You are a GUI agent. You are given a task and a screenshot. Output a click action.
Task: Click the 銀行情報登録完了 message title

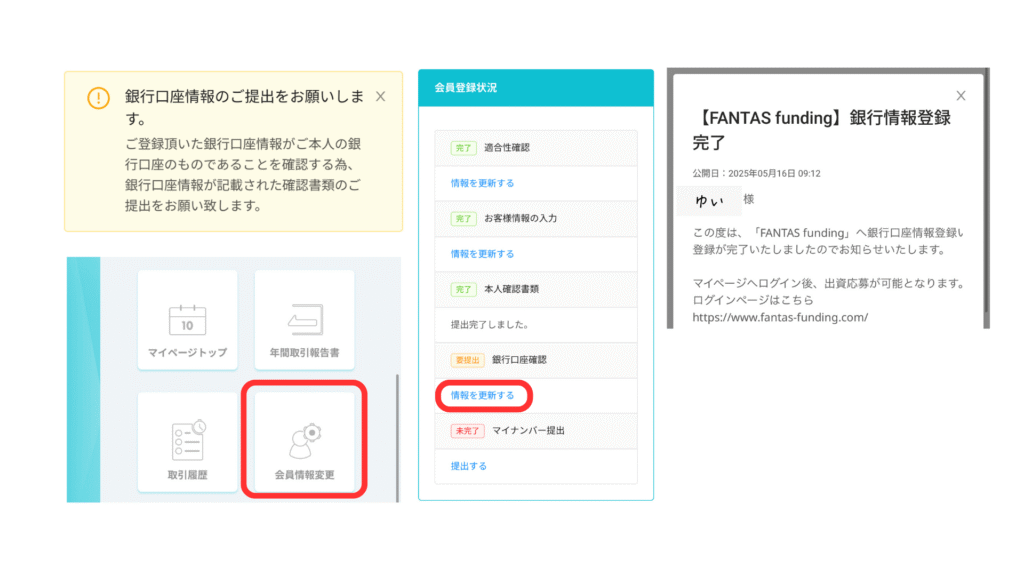point(822,130)
